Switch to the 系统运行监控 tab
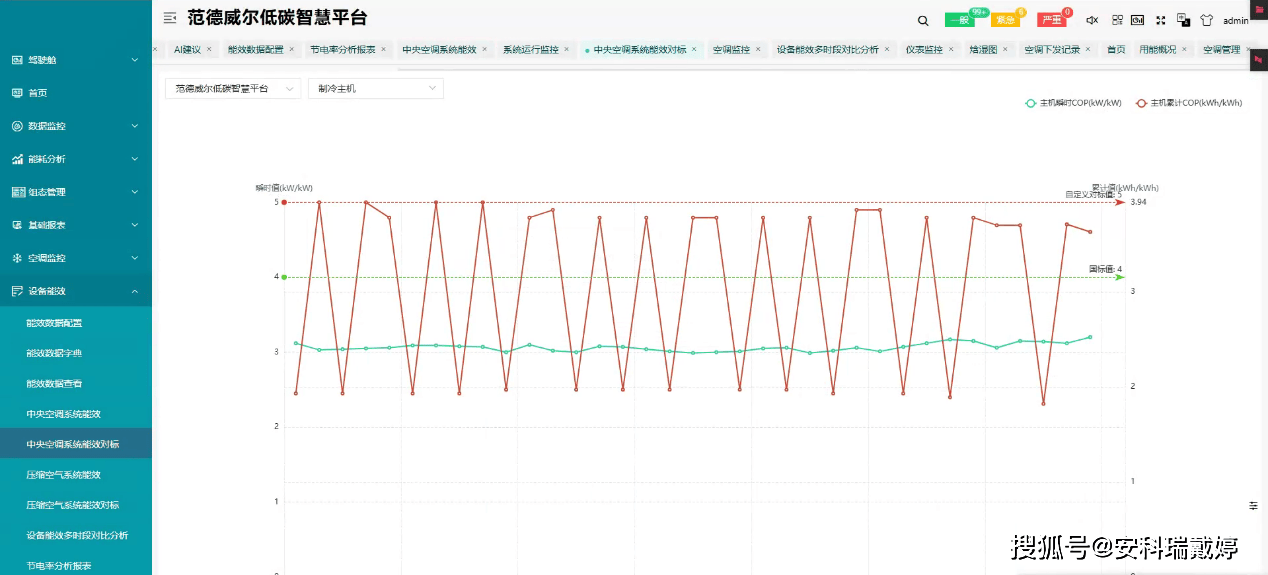 pyautogui.click(x=530, y=49)
